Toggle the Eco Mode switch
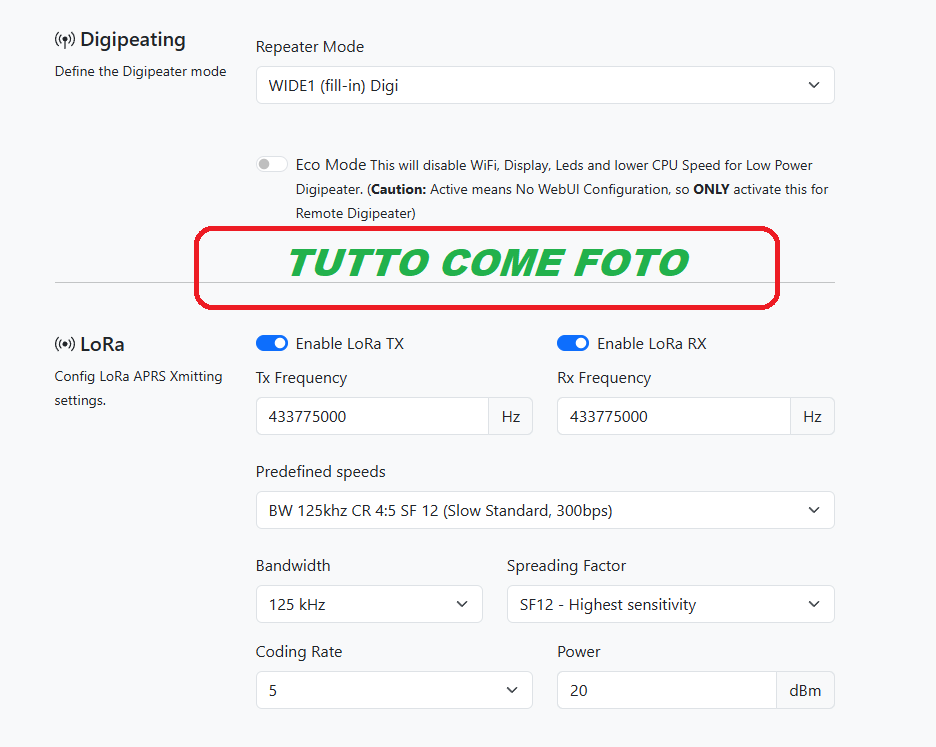Image resolution: width=936 pixels, height=747 pixels. pos(272,165)
